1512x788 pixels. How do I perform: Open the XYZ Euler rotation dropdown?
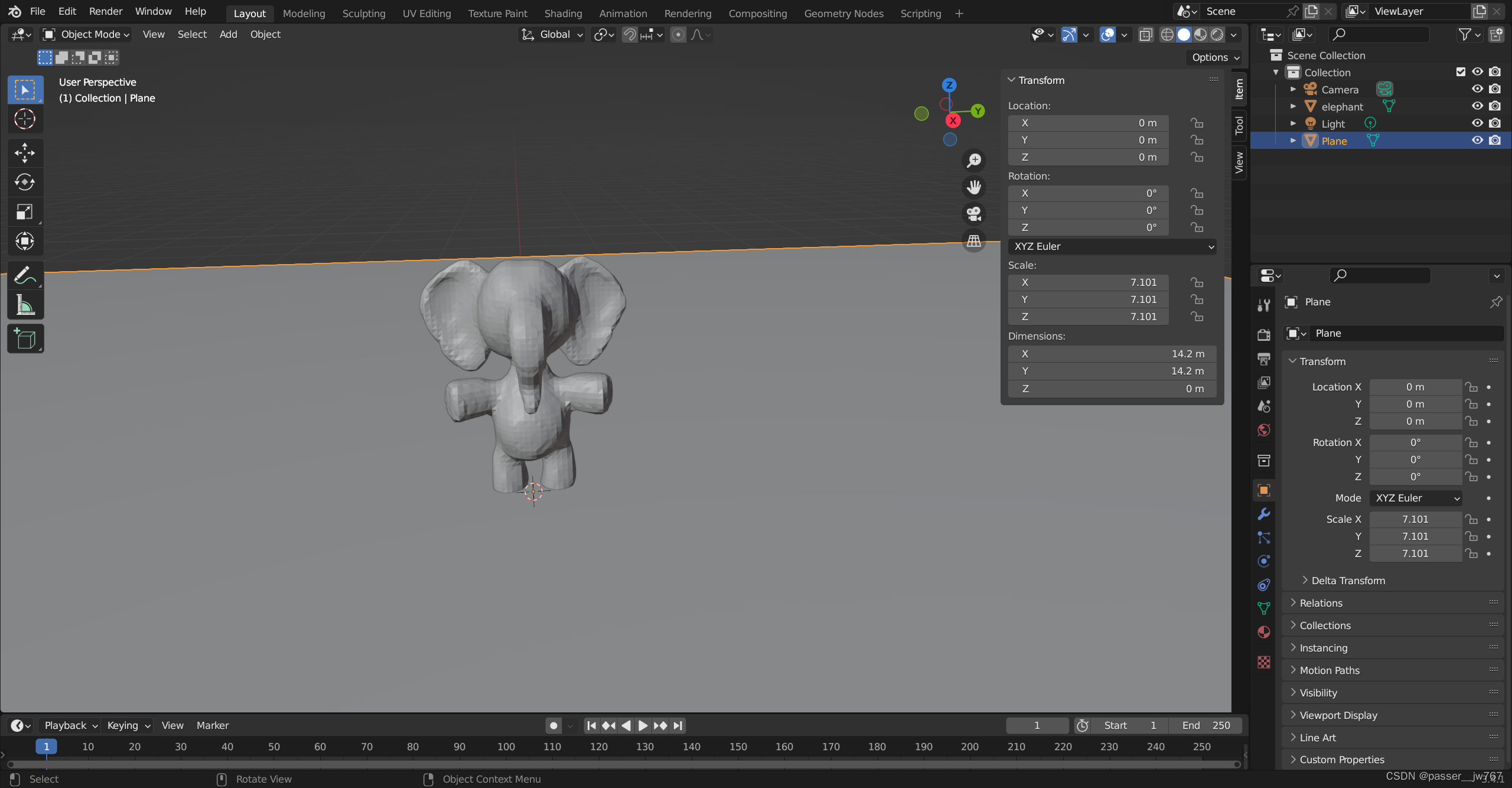click(x=1112, y=246)
